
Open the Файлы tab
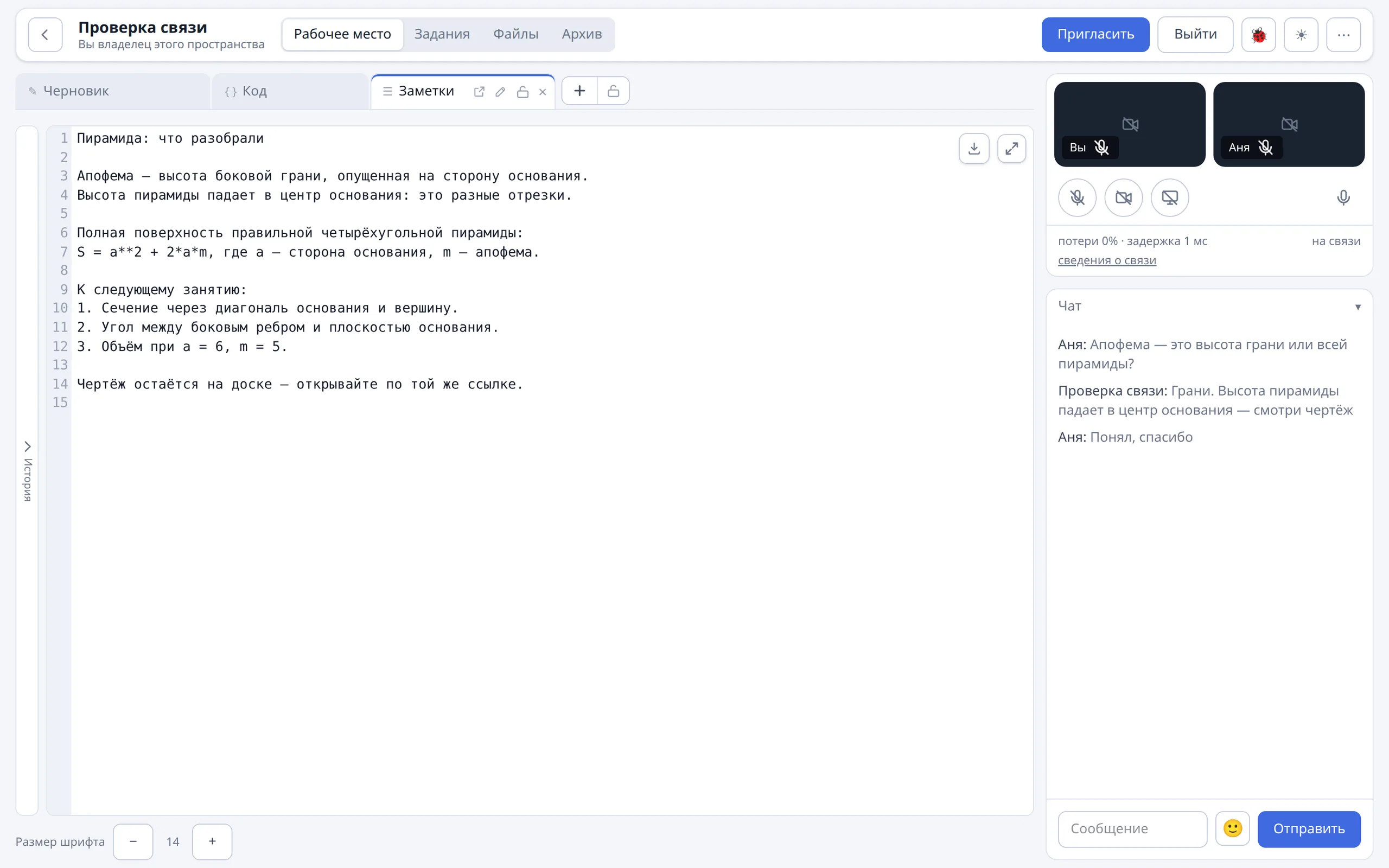tap(515, 34)
